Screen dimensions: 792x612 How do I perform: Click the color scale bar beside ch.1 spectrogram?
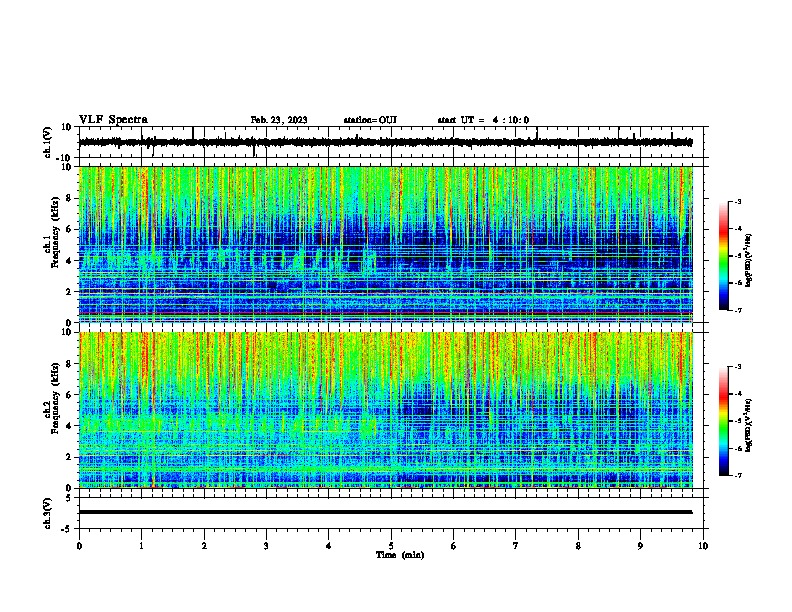click(724, 256)
